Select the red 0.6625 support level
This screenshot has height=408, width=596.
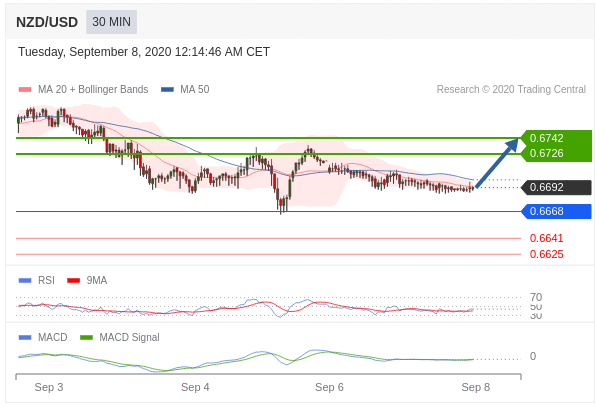[547, 254]
